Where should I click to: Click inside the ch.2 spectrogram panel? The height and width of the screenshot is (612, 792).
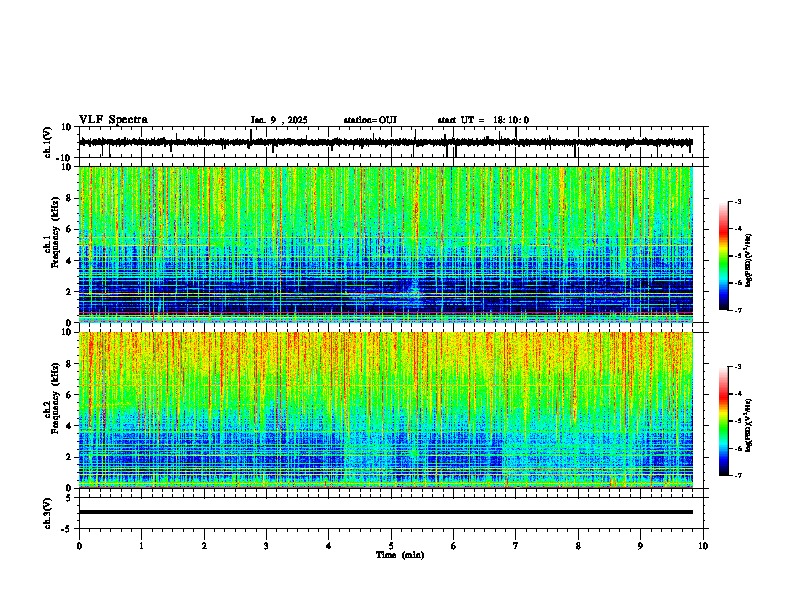385,410
